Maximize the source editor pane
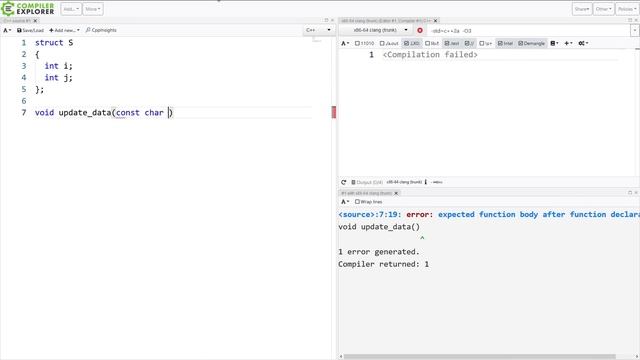 tap(326, 20)
